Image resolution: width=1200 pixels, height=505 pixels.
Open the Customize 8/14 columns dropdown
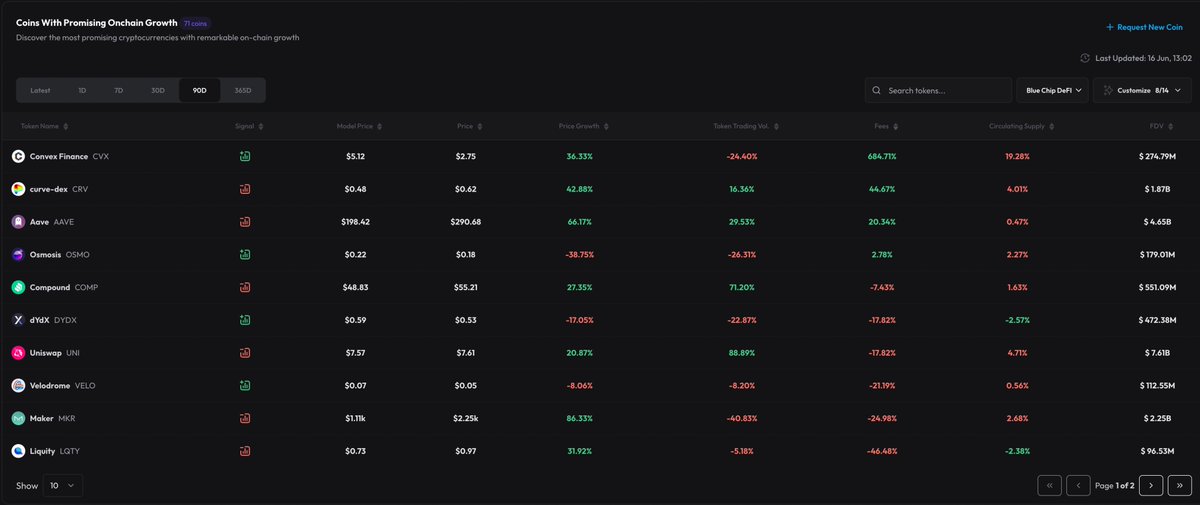[x=1142, y=90]
